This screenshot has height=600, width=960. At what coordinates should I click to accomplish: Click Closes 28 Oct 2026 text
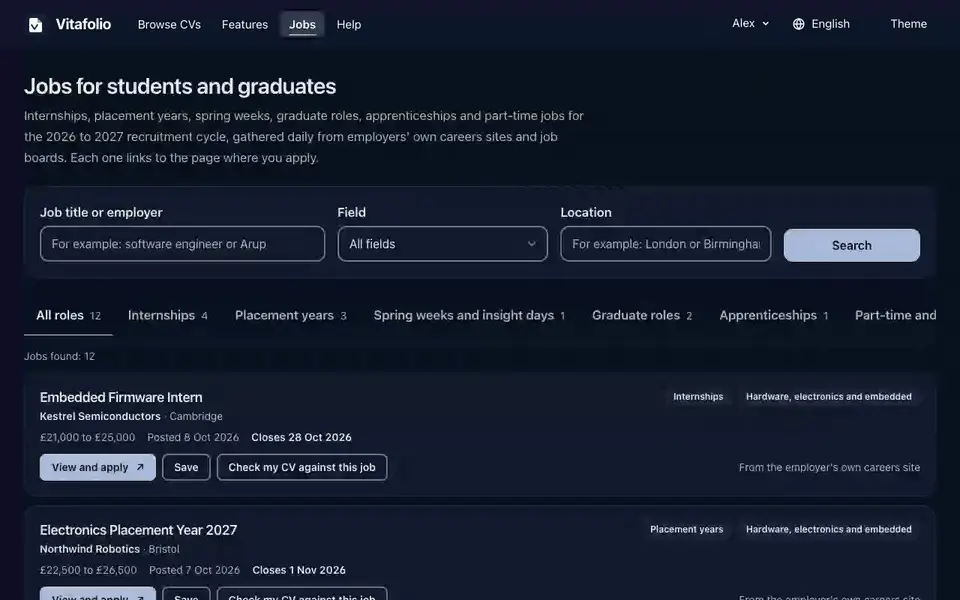301,437
